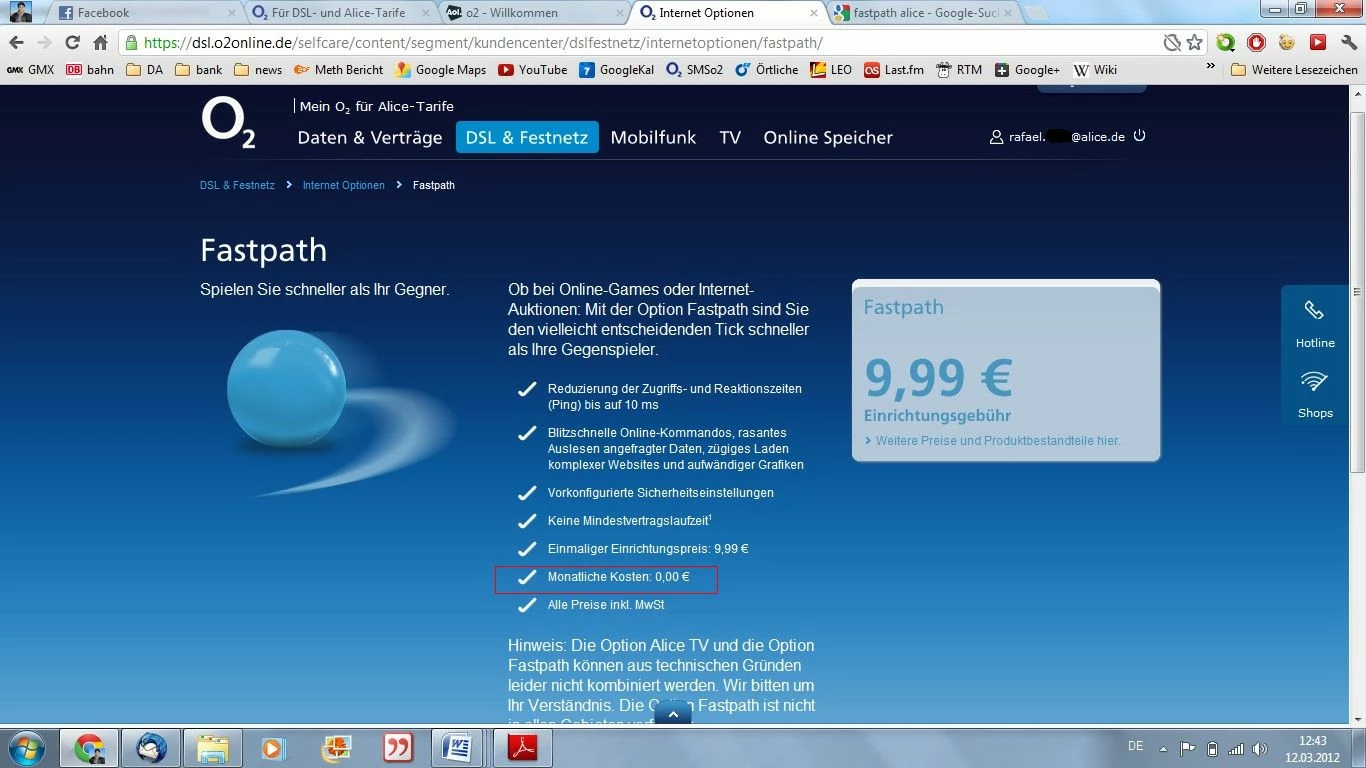This screenshot has height=768, width=1366.
Task: Open the new tab button
Action: coord(1036,13)
